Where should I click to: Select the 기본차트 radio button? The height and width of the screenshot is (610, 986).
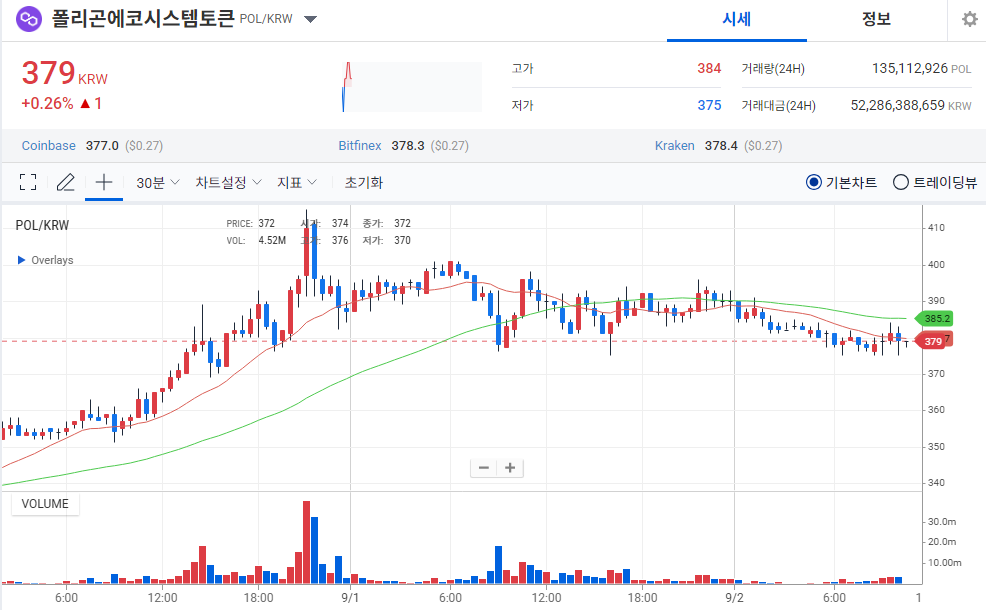[x=813, y=182]
